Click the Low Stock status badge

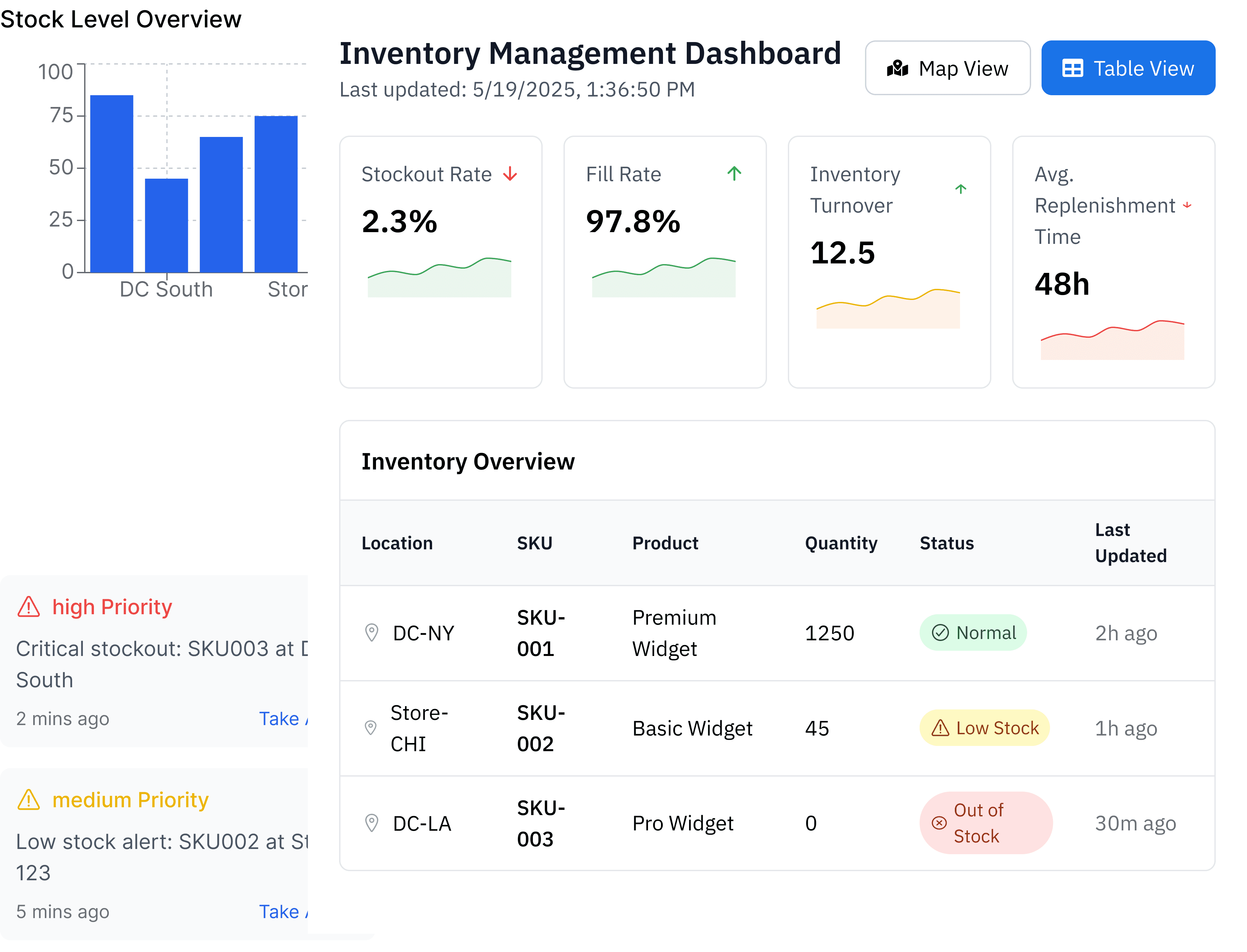pyautogui.click(x=984, y=728)
